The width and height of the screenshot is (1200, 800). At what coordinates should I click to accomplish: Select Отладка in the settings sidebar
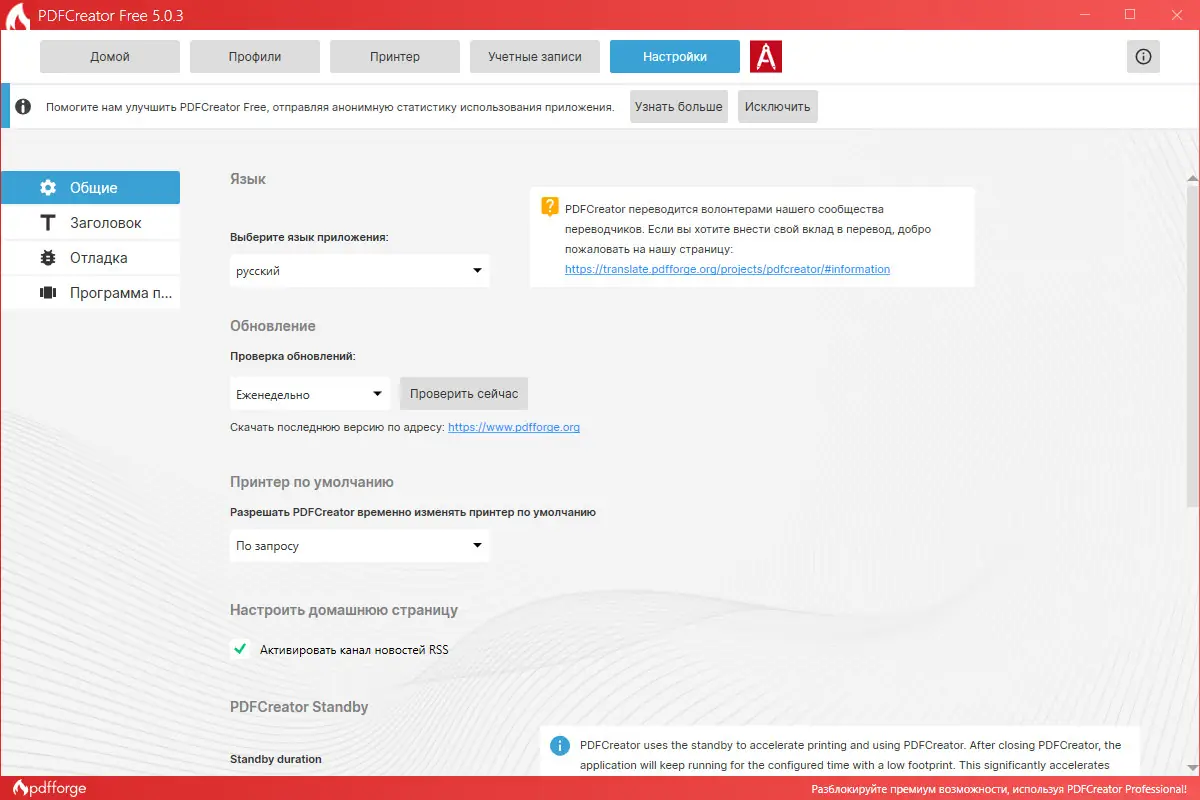pos(91,258)
